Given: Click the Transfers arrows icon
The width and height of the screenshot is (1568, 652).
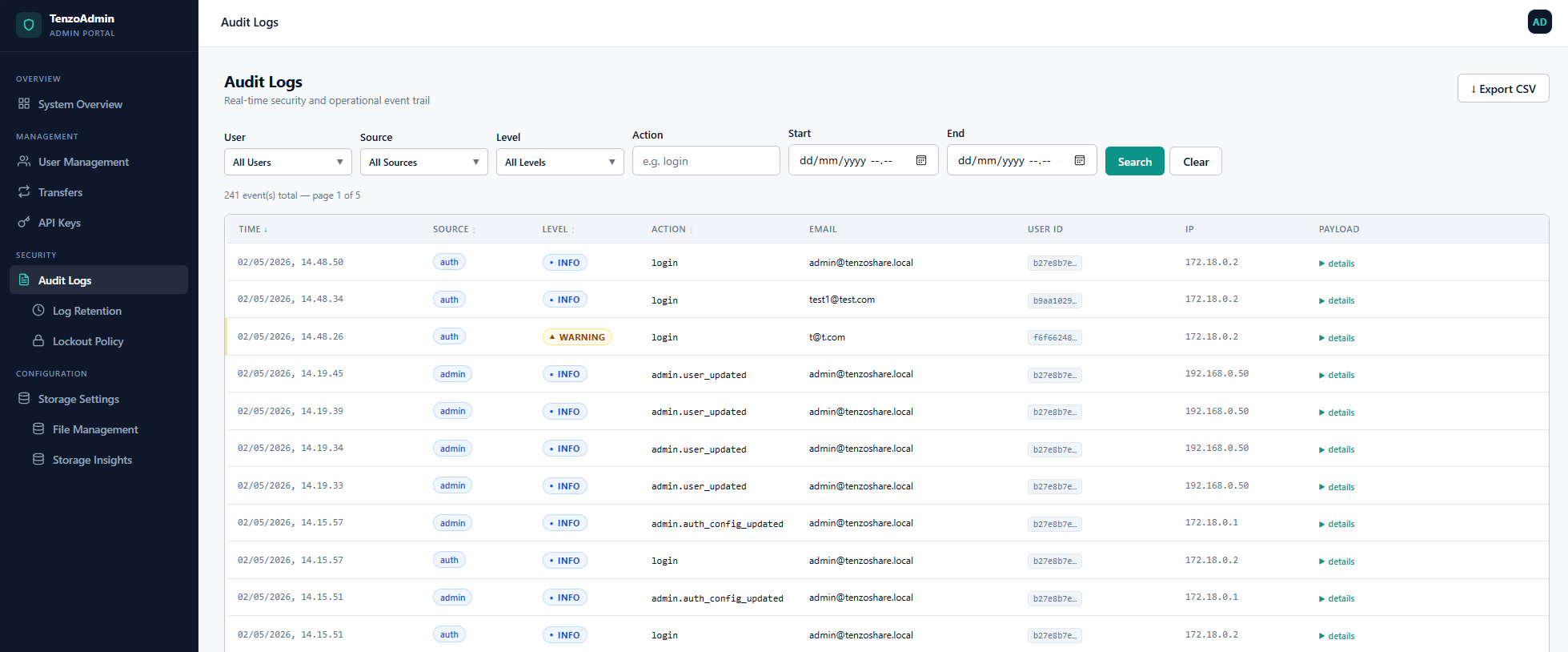Looking at the screenshot, I should pos(24,191).
